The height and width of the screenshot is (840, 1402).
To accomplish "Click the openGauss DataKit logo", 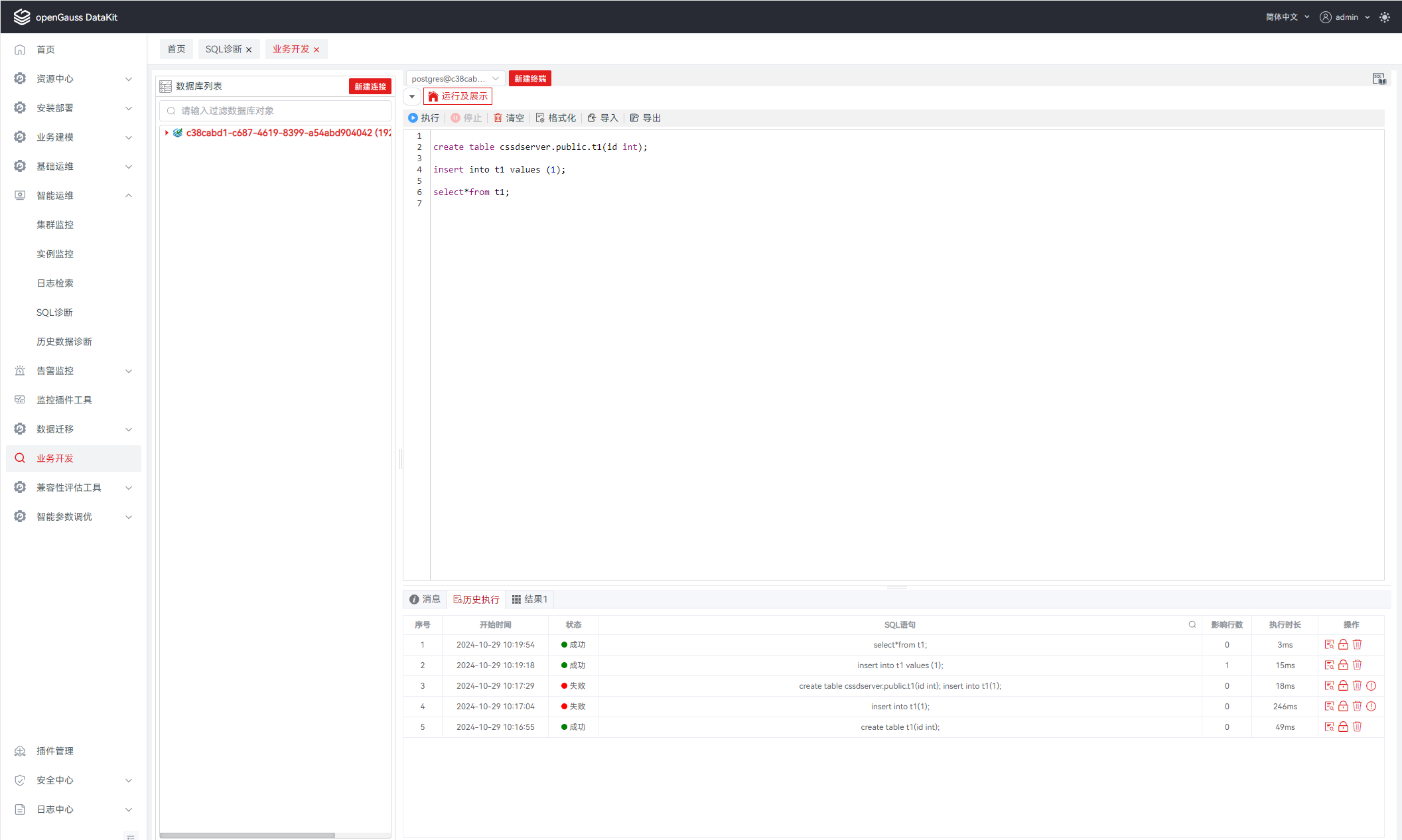I will click(66, 17).
